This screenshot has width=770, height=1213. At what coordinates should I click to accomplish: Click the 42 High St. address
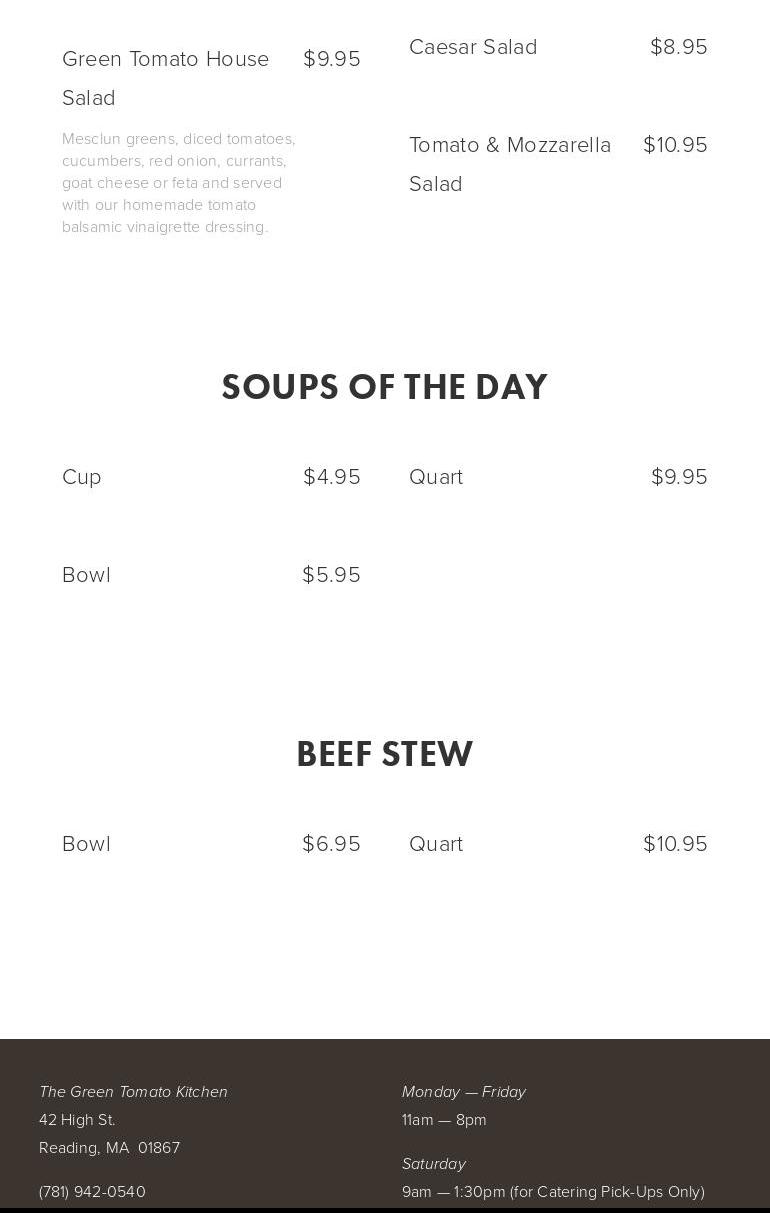[77, 1120]
